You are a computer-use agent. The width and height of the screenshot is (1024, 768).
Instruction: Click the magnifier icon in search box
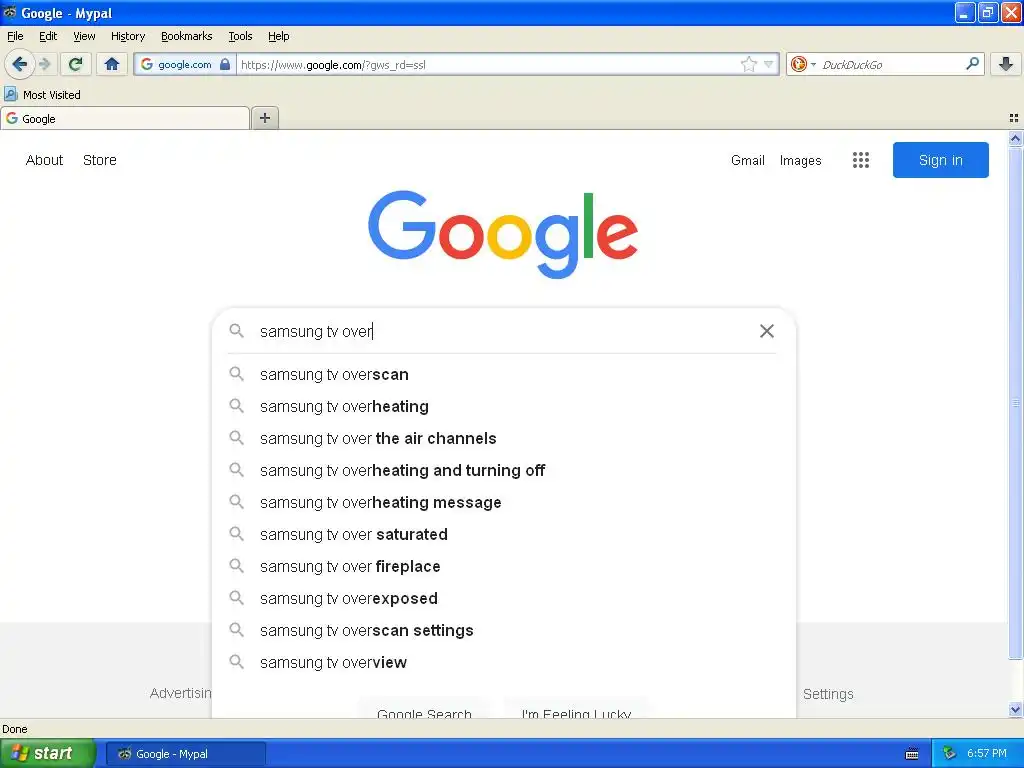(236, 330)
